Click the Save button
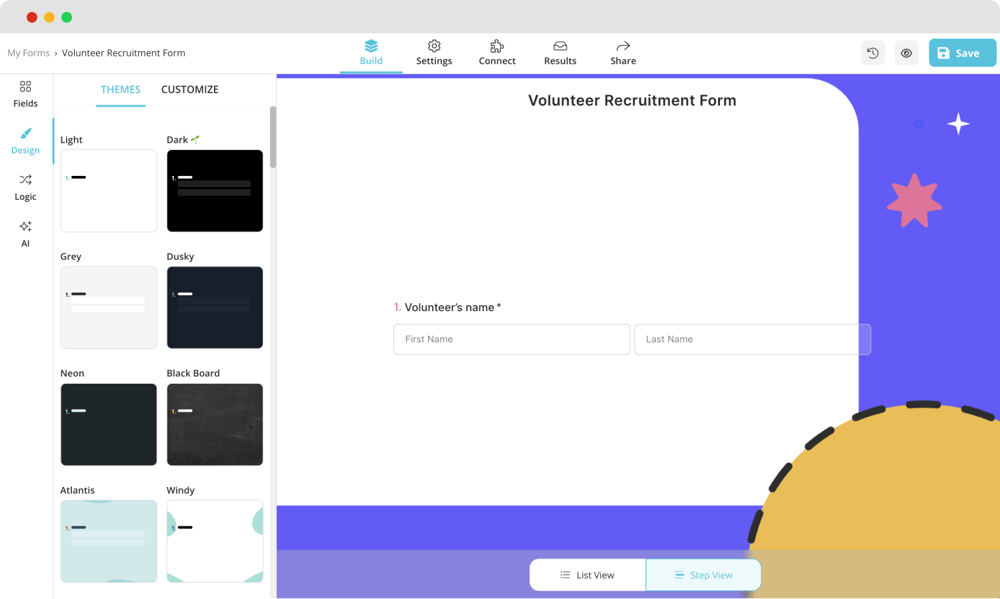1000x599 pixels. coord(962,53)
